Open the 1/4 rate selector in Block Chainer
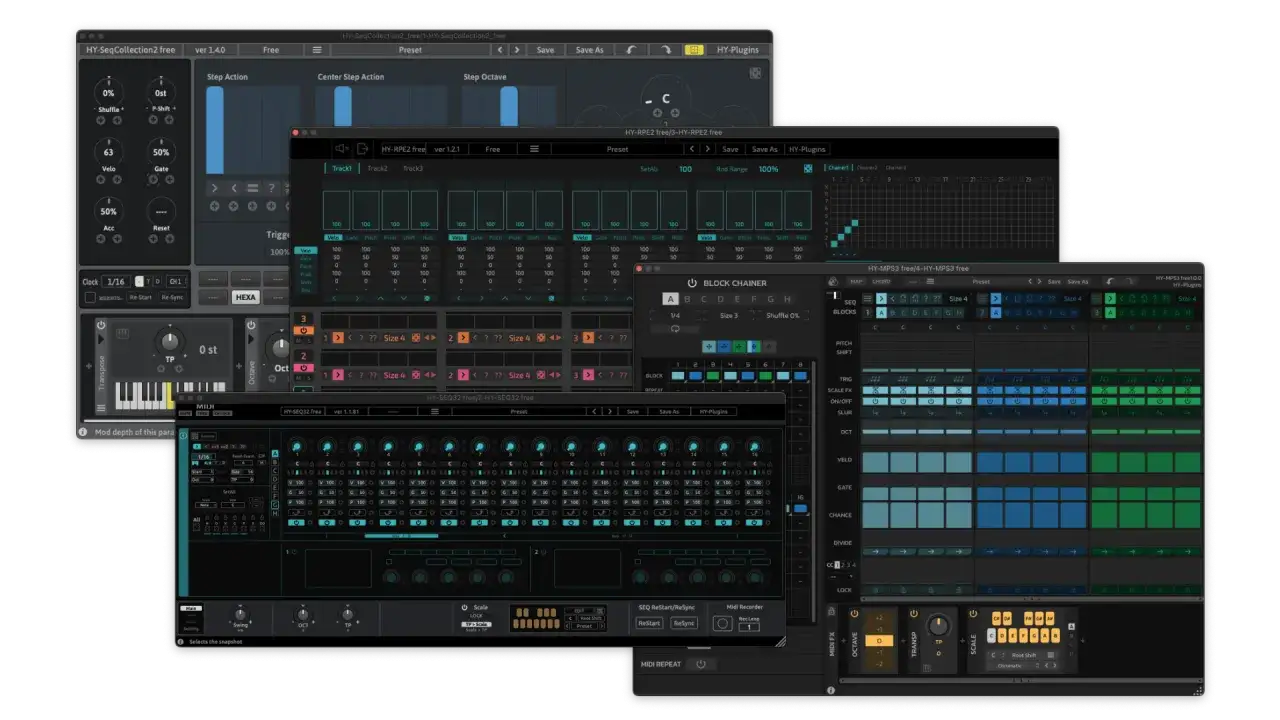This screenshot has height=720, width=1280. point(676,315)
